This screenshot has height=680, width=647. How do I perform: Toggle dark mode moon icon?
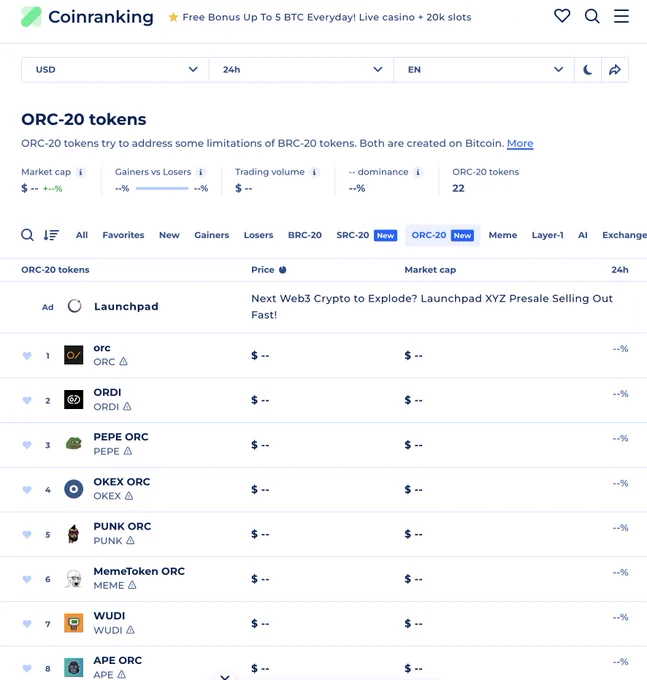588,70
